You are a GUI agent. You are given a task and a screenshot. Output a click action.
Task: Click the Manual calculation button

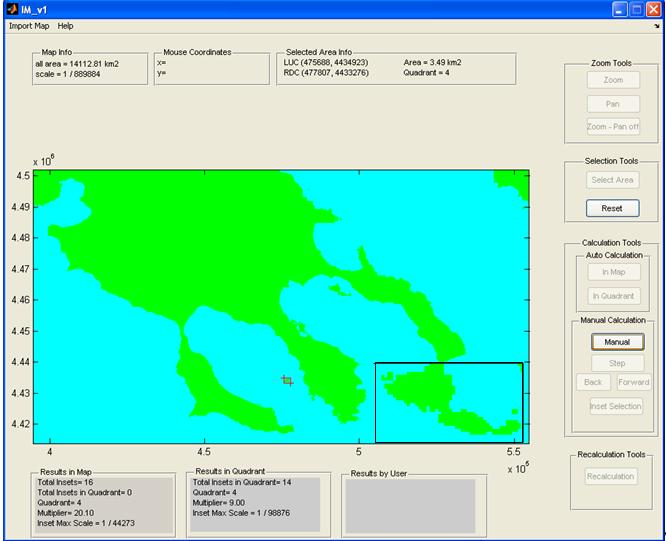(x=618, y=342)
